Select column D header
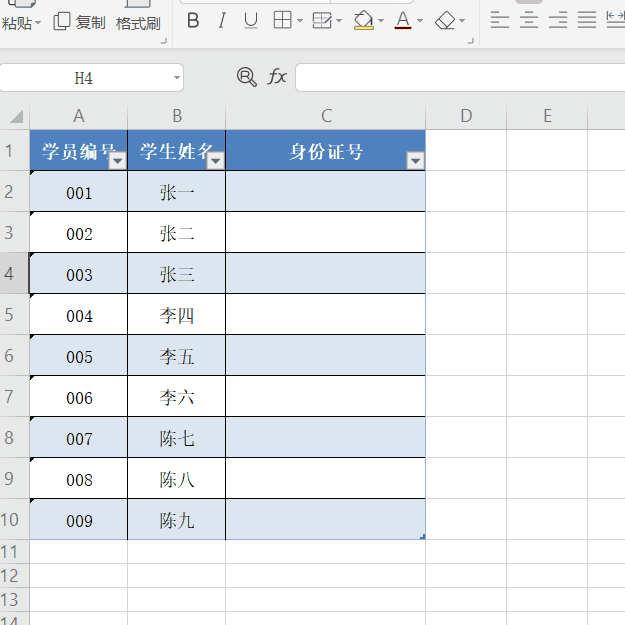This screenshot has width=625, height=625. 466,116
